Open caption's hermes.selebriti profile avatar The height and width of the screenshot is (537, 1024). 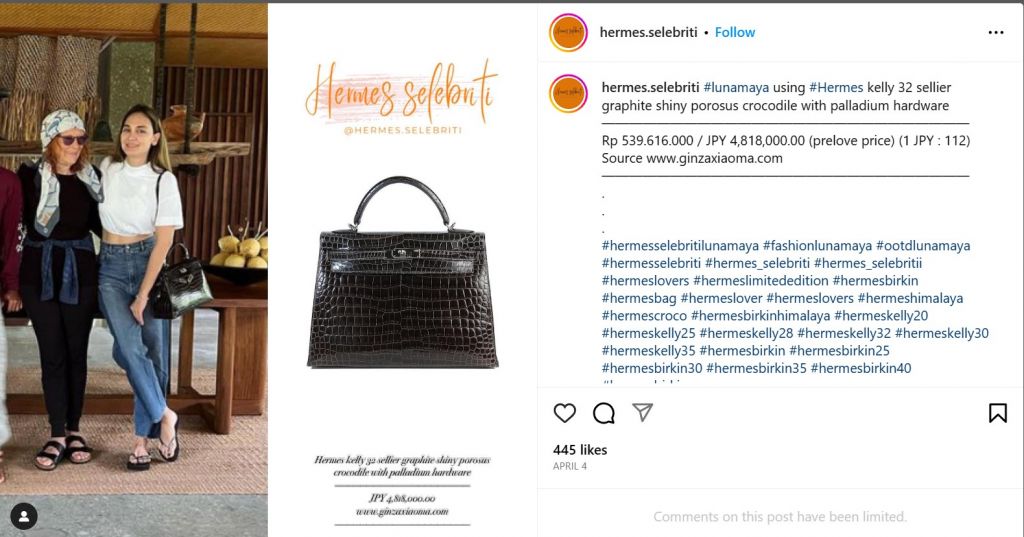(x=569, y=93)
